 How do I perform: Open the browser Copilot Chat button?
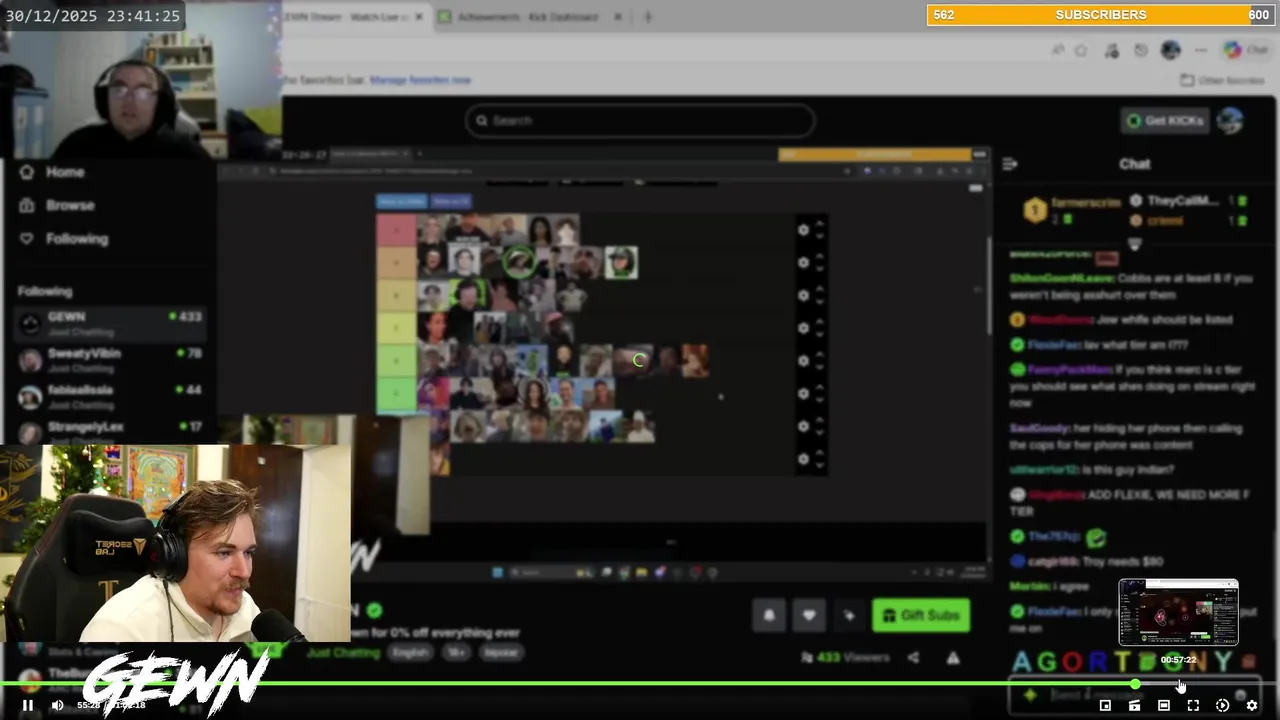1246,50
